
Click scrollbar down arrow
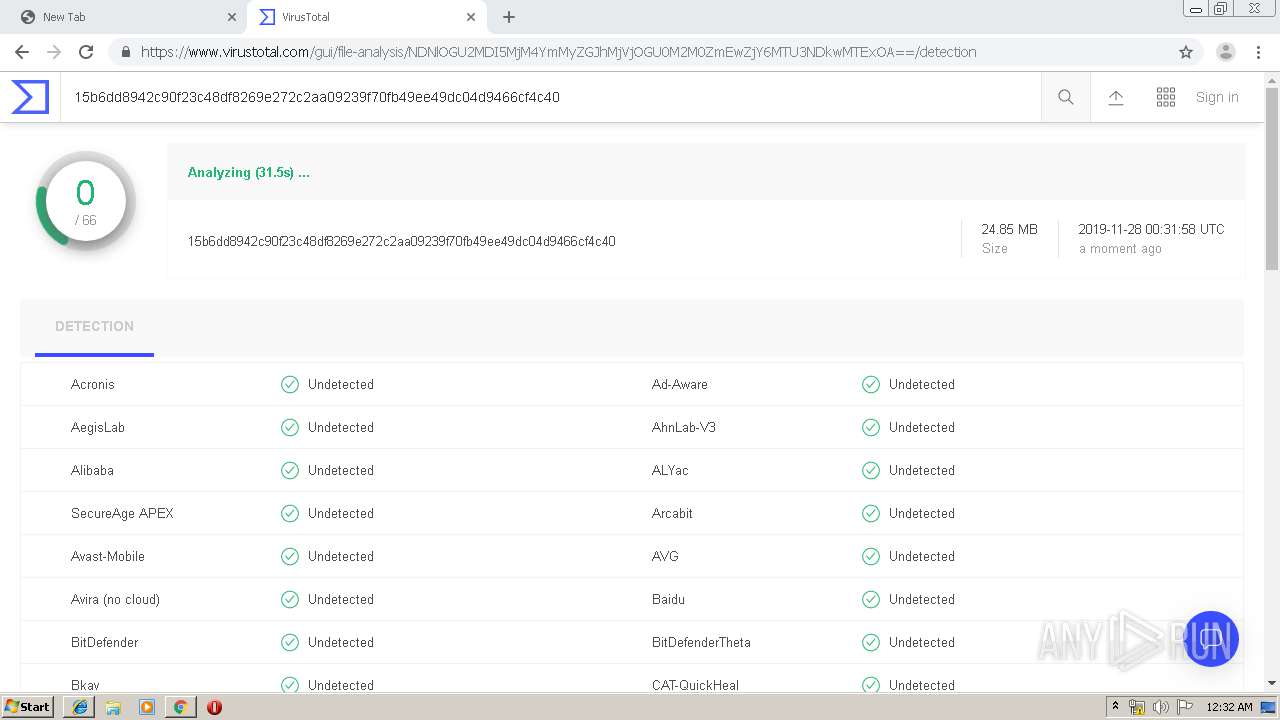point(1272,683)
